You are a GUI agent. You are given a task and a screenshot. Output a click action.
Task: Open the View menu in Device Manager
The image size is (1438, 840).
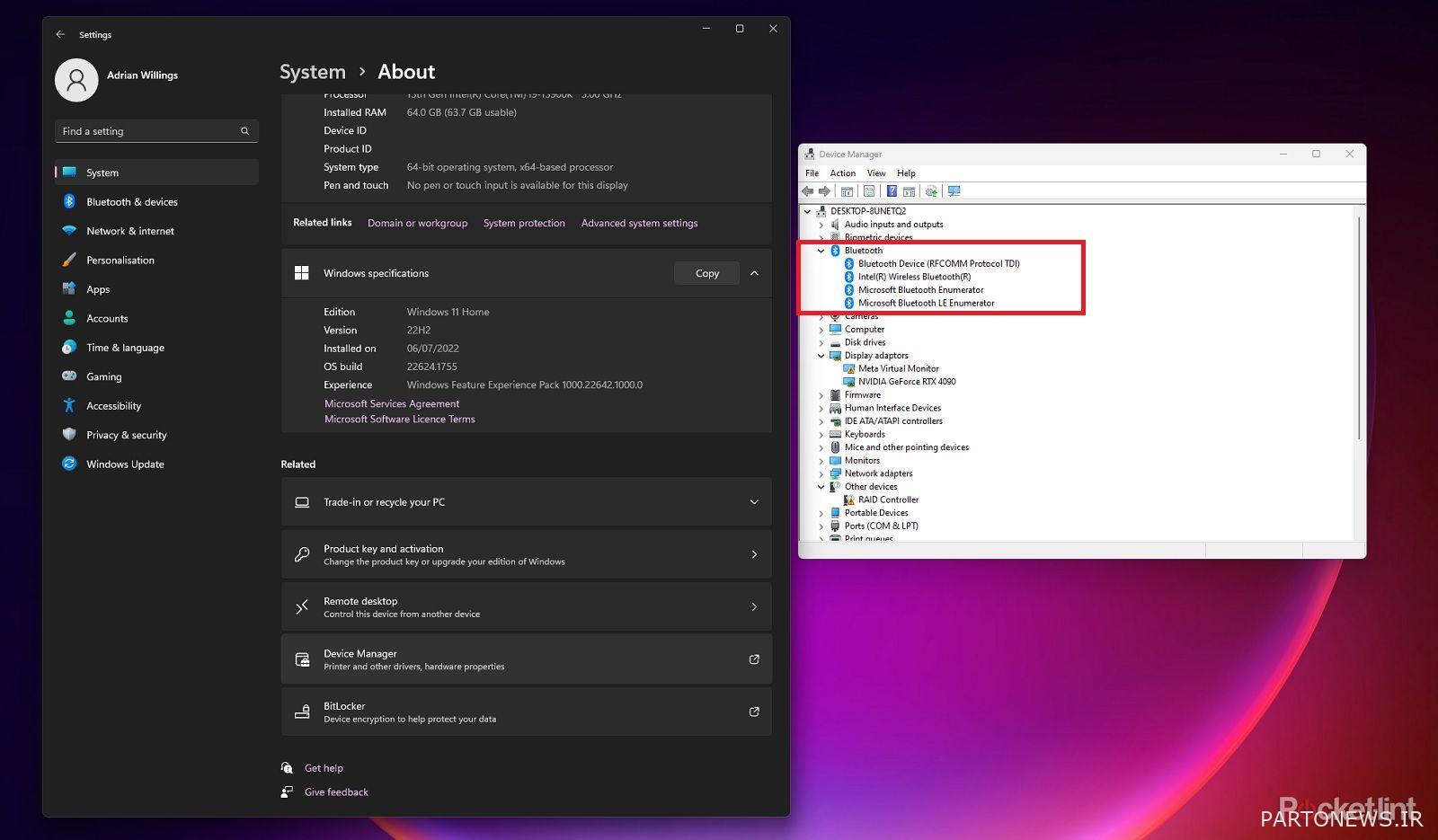click(x=876, y=173)
